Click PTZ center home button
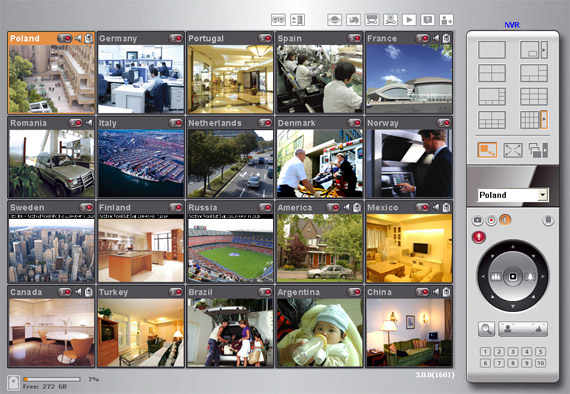Image resolution: width=570 pixels, height=394 pixels. point(513,277)
